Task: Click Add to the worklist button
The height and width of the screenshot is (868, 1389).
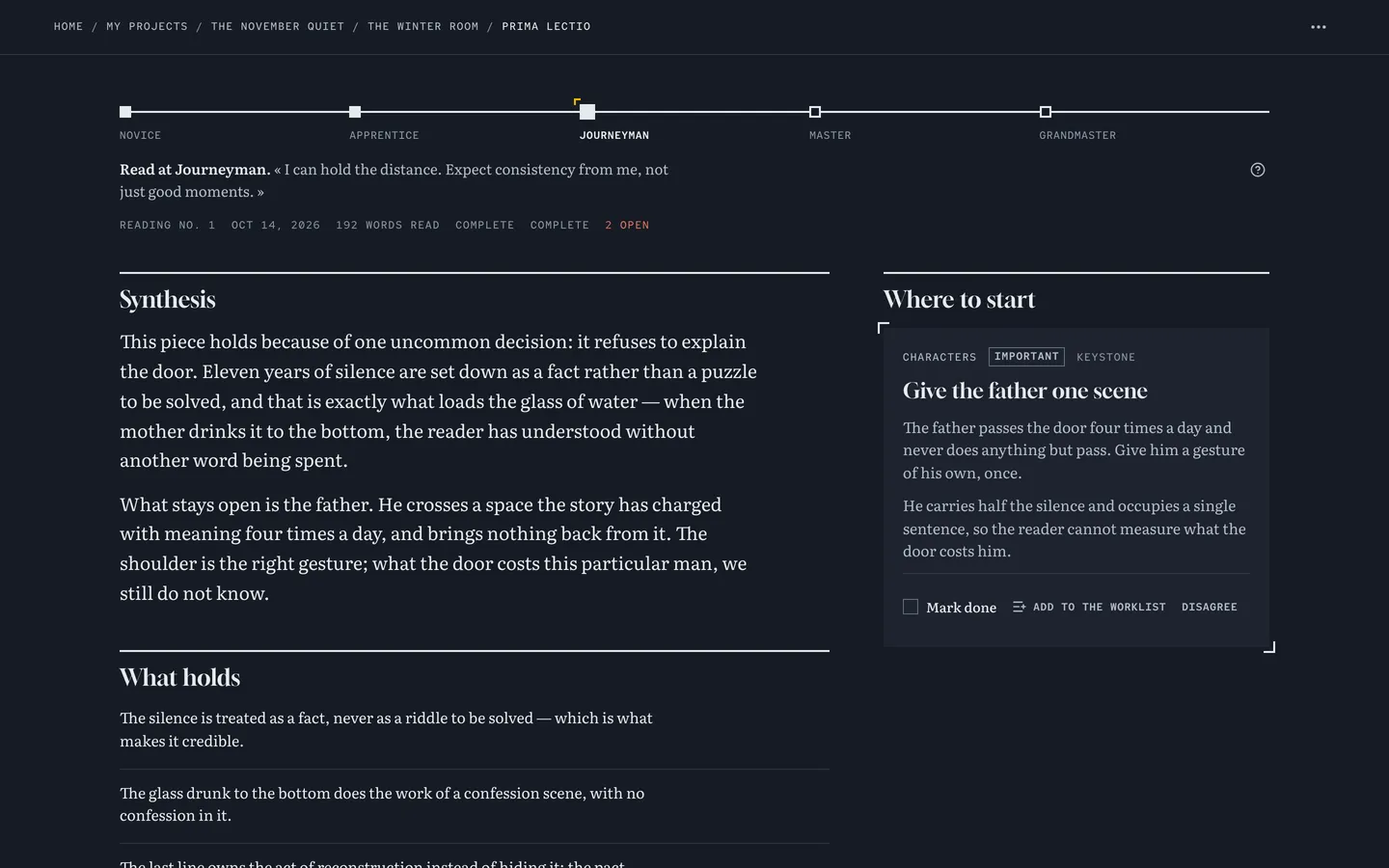Action: [1089, 607]
